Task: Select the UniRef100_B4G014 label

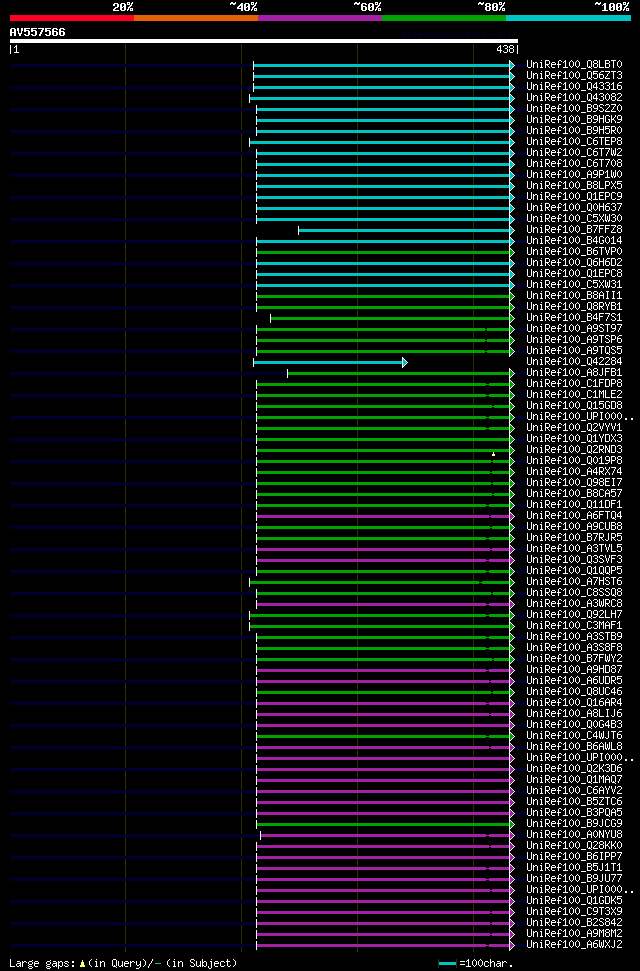Action: 574,241
